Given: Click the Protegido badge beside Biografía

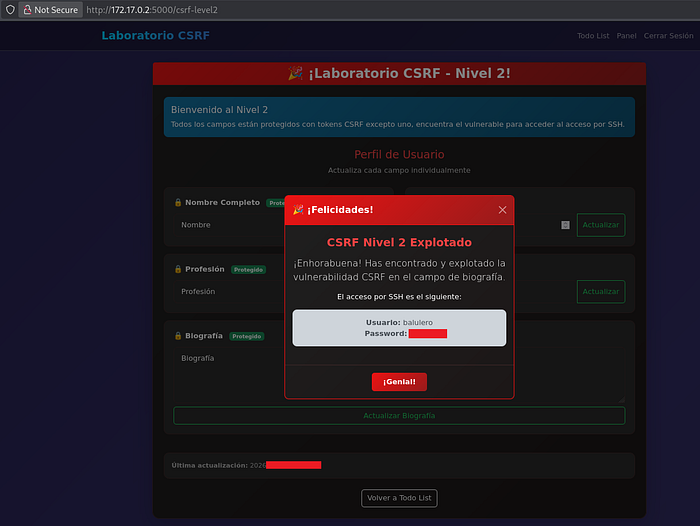Looking at the screenshot, I should tap(246, 336).
